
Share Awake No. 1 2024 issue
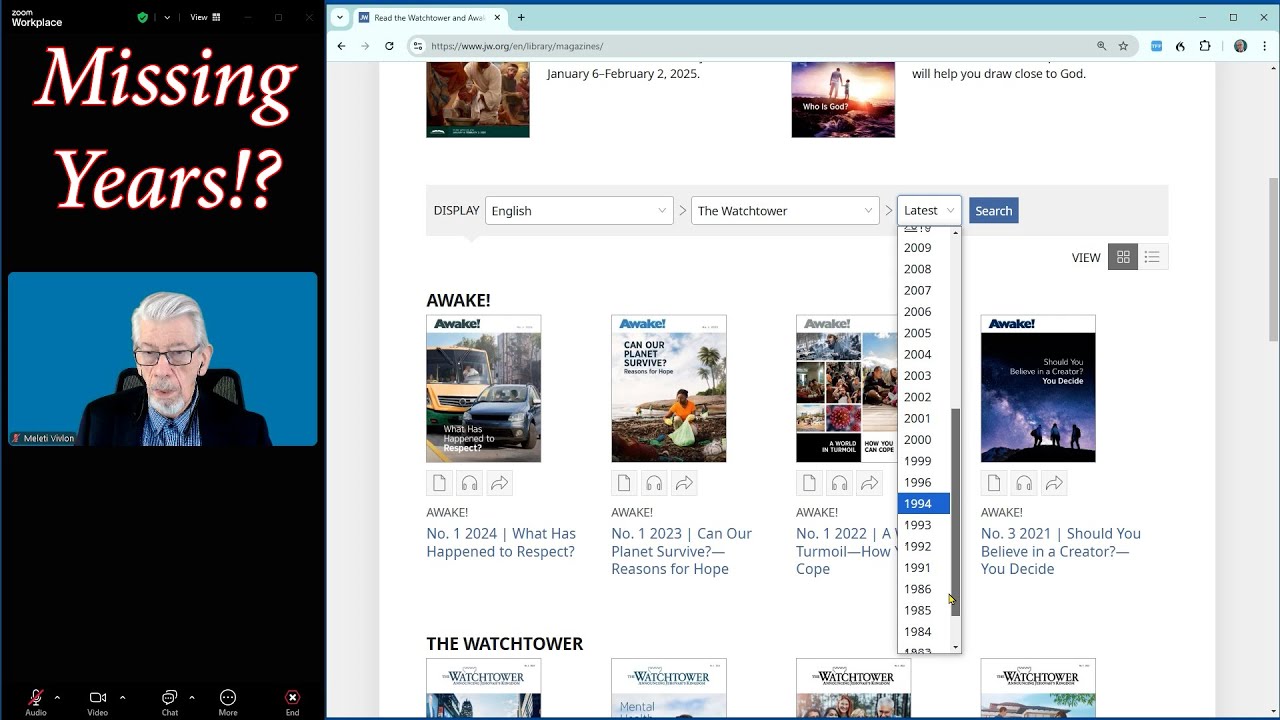499,484
